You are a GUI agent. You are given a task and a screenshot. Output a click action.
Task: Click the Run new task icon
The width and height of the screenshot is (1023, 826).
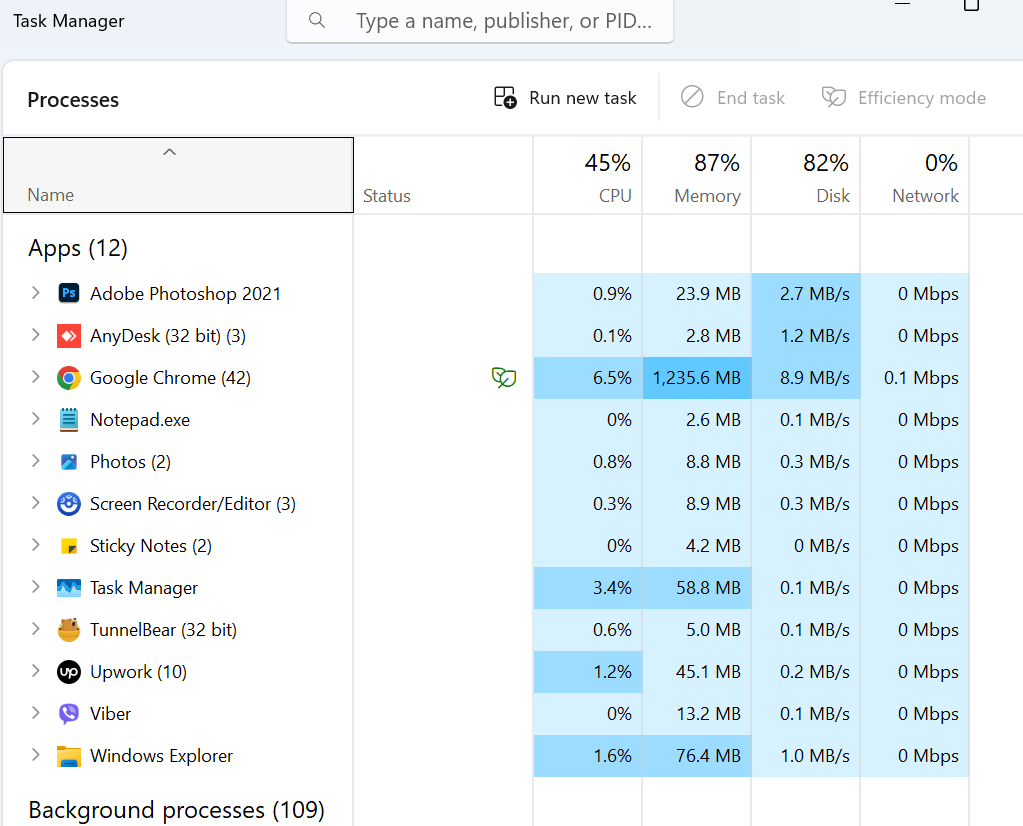pos(505,98)
